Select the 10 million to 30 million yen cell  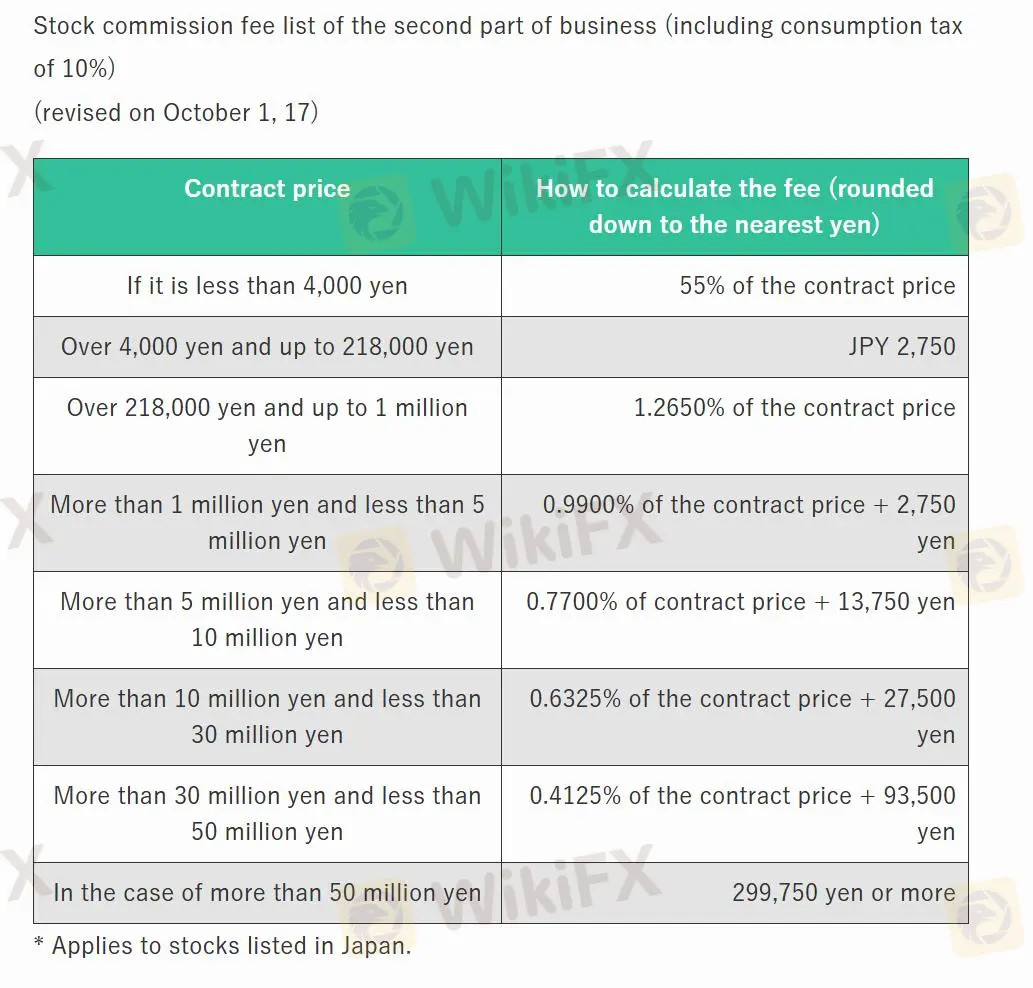point(267,717)
